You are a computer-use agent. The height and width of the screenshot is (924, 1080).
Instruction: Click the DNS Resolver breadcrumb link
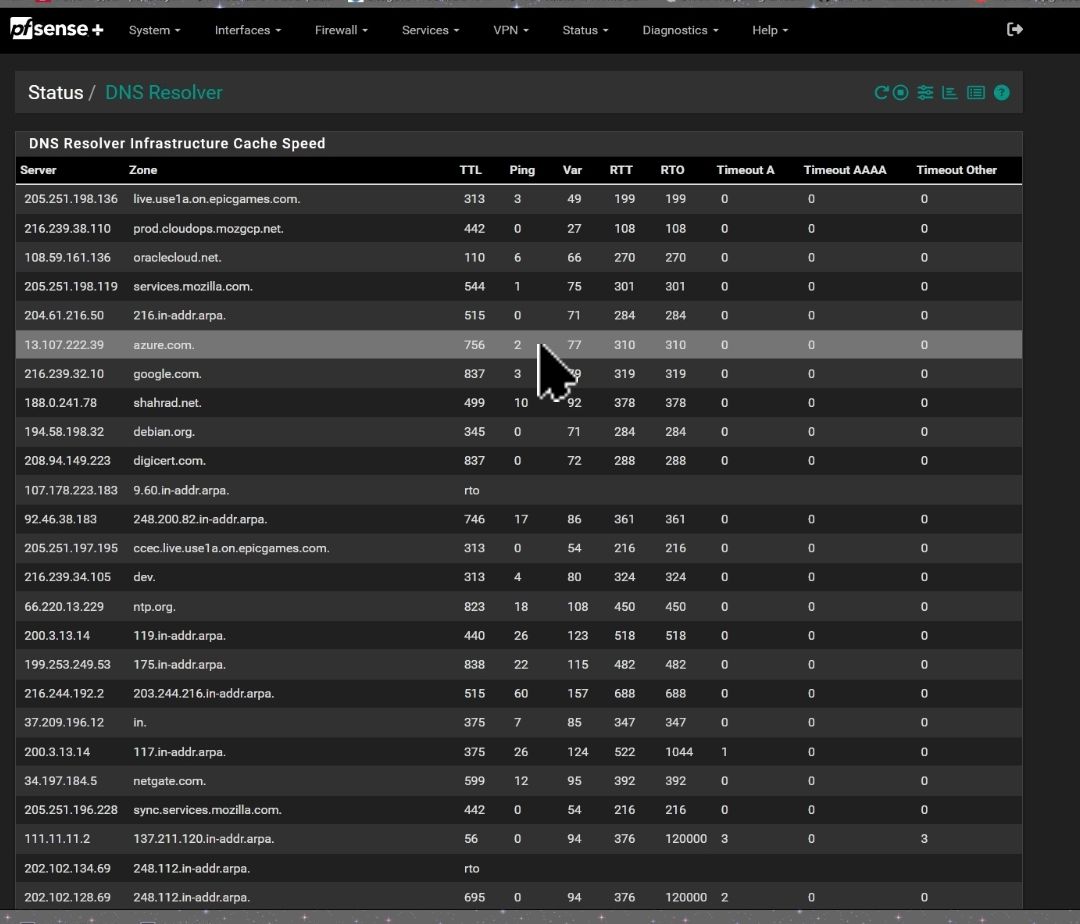(x=164, y=93)
